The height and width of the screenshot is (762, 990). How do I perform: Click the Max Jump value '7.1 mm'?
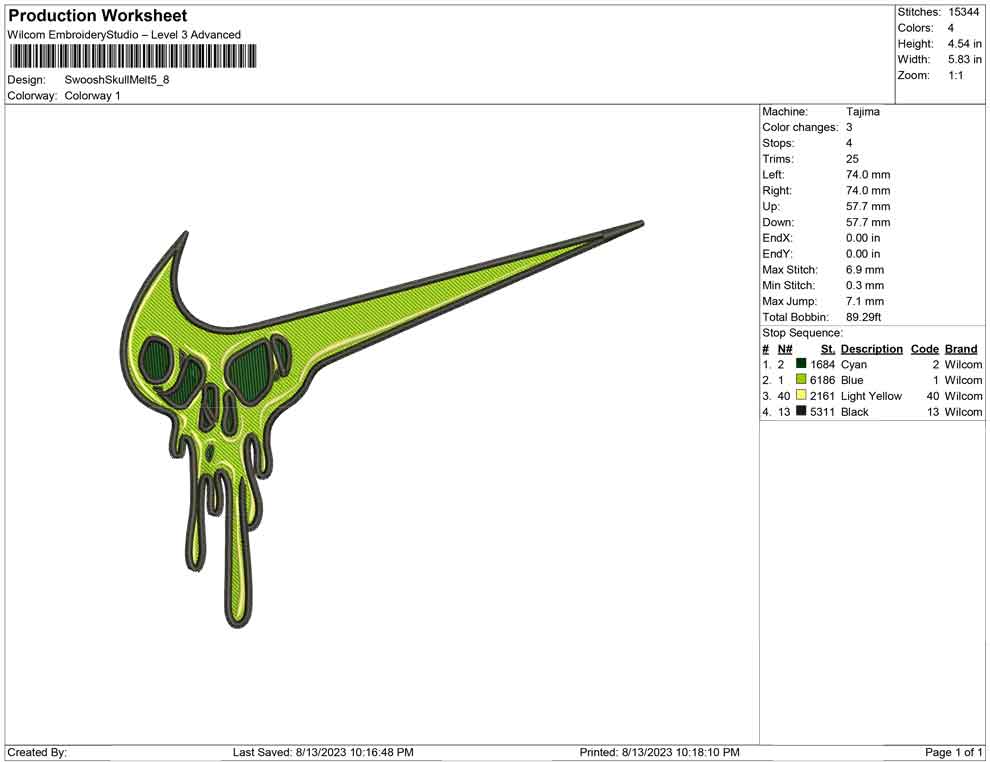click(865, 301)
